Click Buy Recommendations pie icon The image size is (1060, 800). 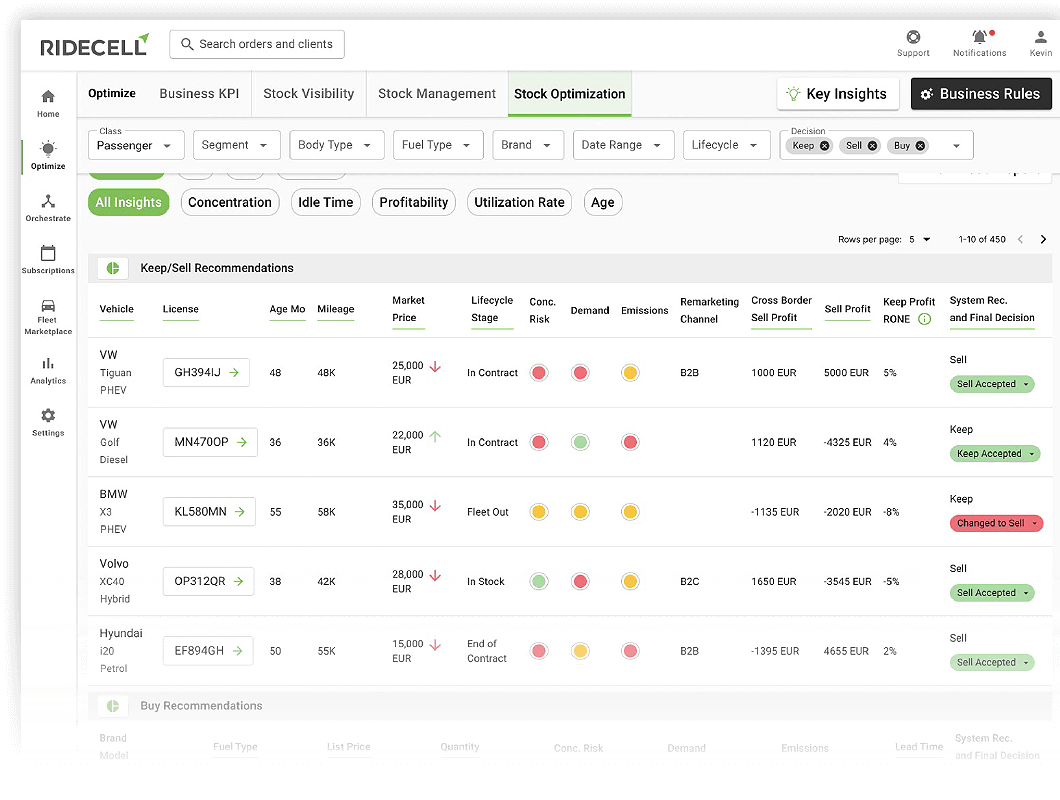coord(113,706)
